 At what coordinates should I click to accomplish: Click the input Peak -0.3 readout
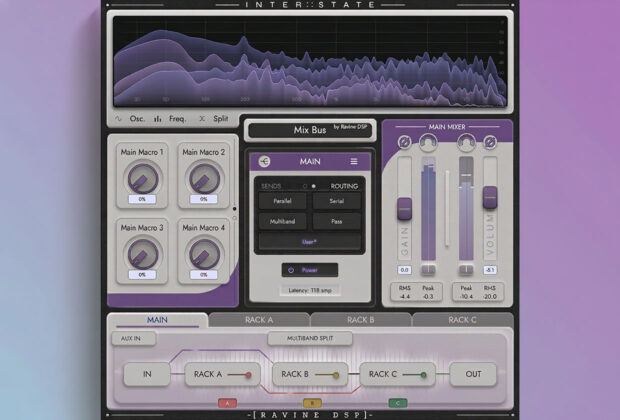(428, 292)
